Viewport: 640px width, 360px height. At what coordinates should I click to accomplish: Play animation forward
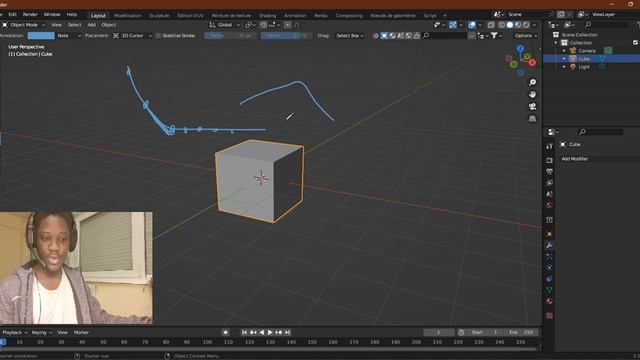[x=270, y=333]
